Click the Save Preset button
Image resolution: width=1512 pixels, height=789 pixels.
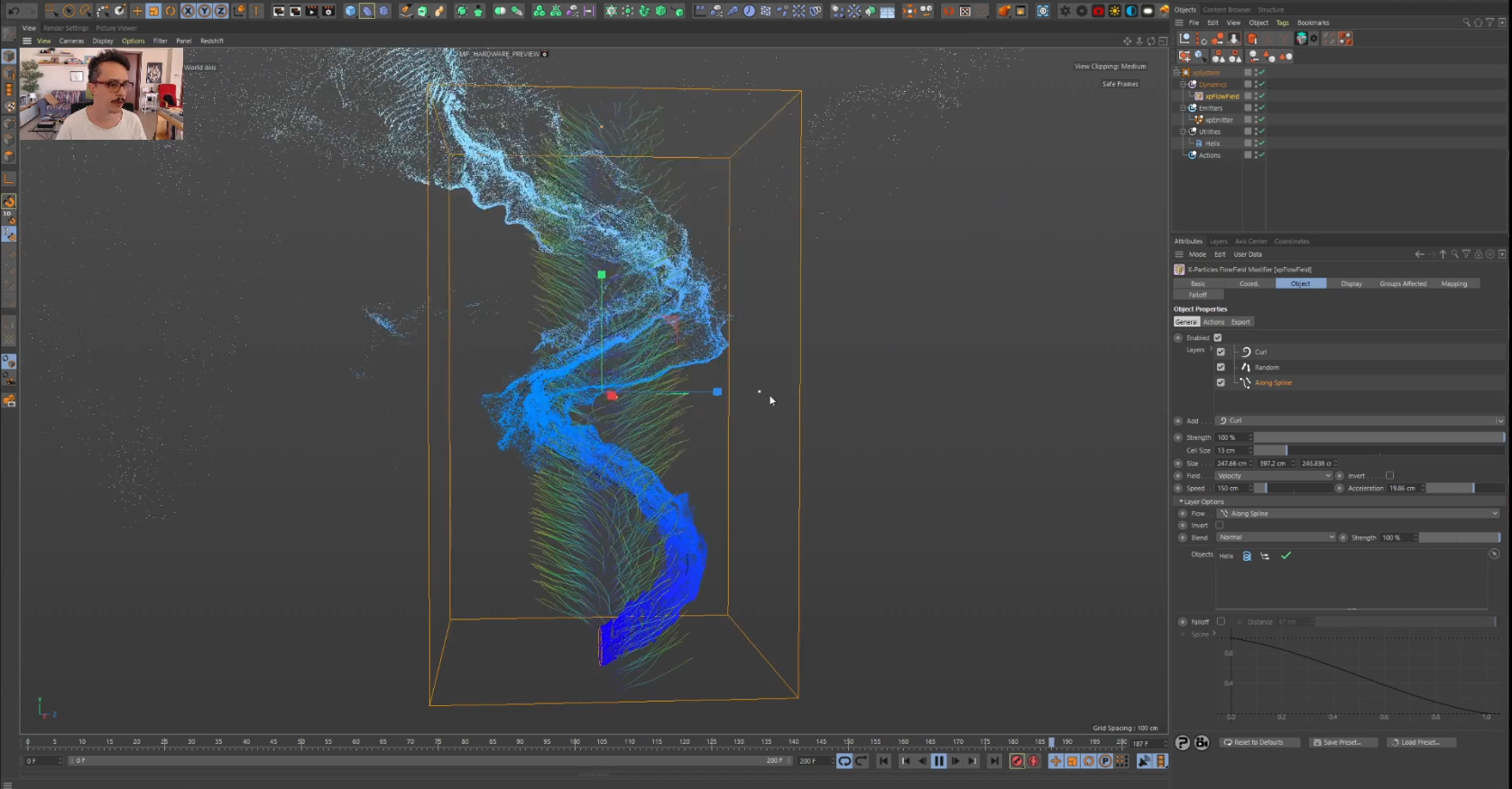[1342, 742]
